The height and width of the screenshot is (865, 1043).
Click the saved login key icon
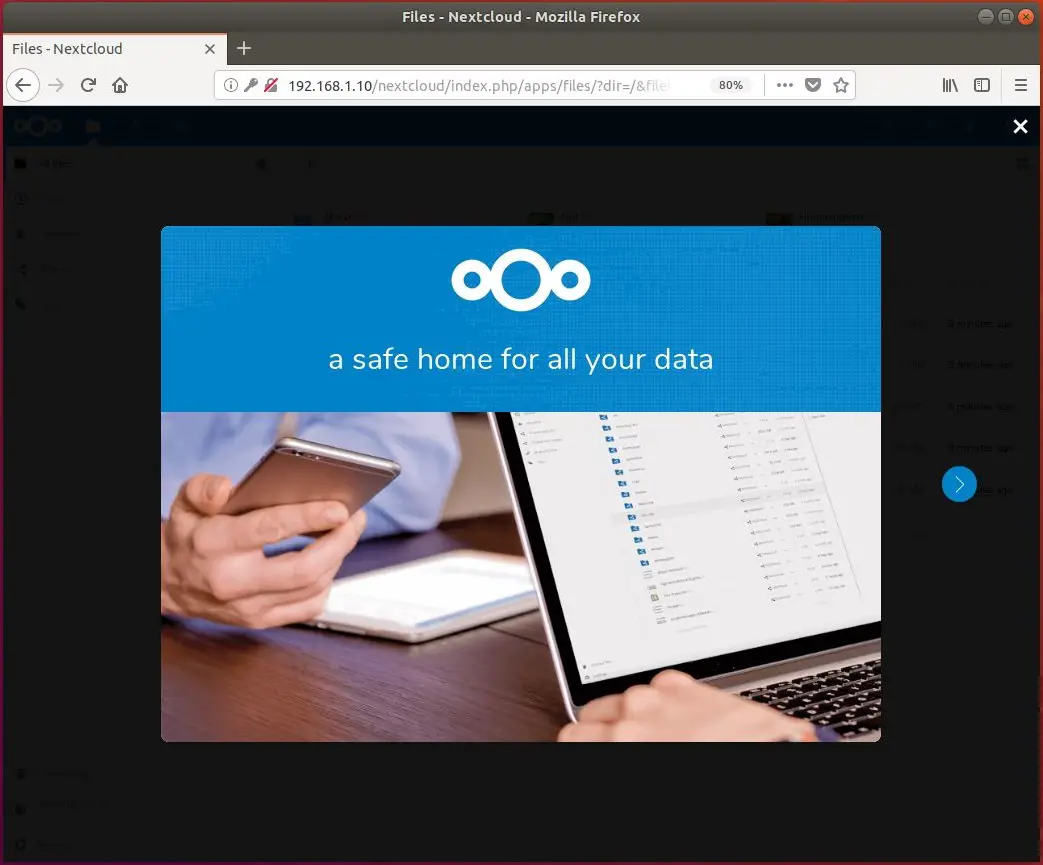(250, 85)
